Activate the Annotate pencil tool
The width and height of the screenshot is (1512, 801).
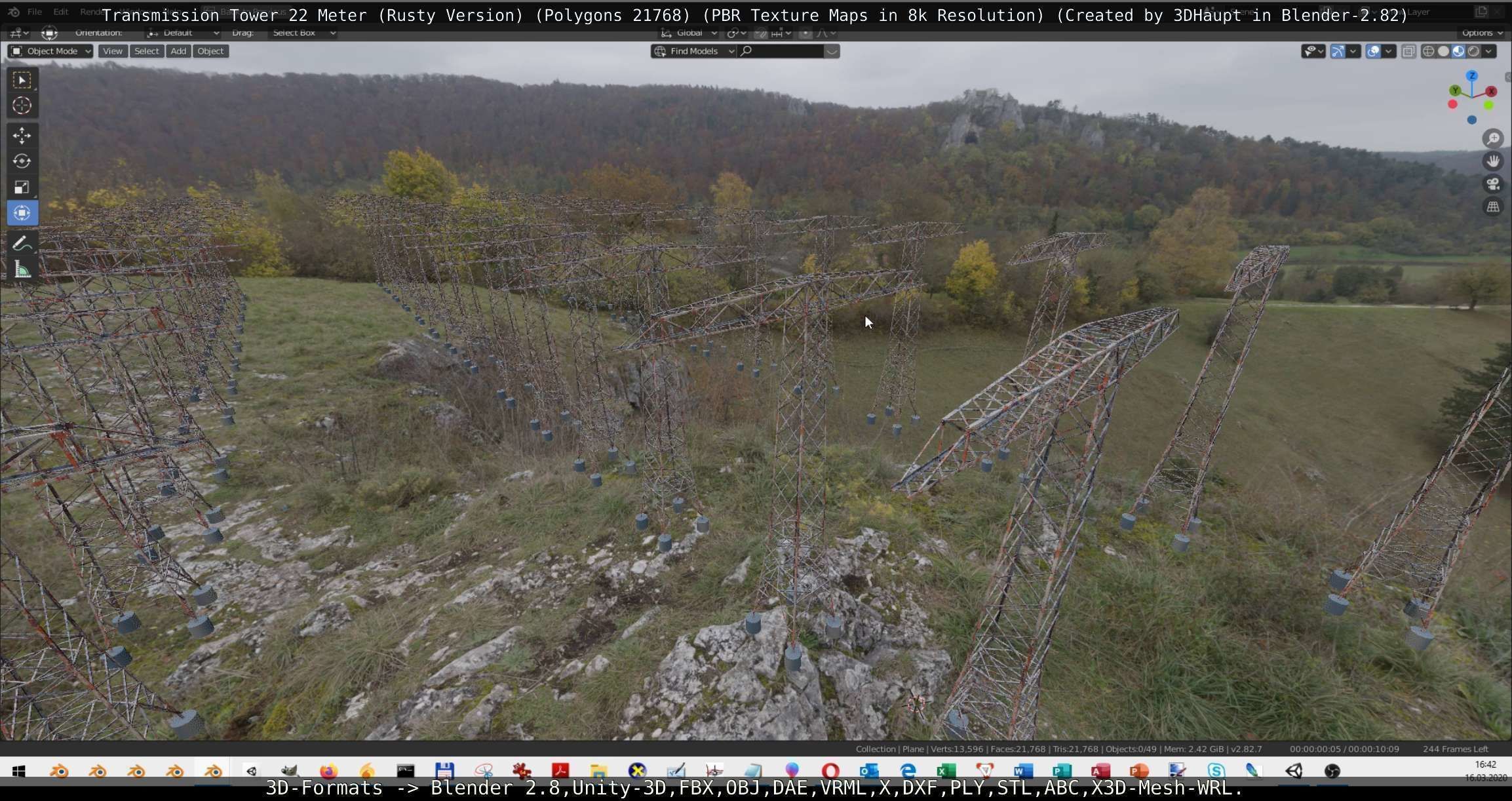point(22,243)
